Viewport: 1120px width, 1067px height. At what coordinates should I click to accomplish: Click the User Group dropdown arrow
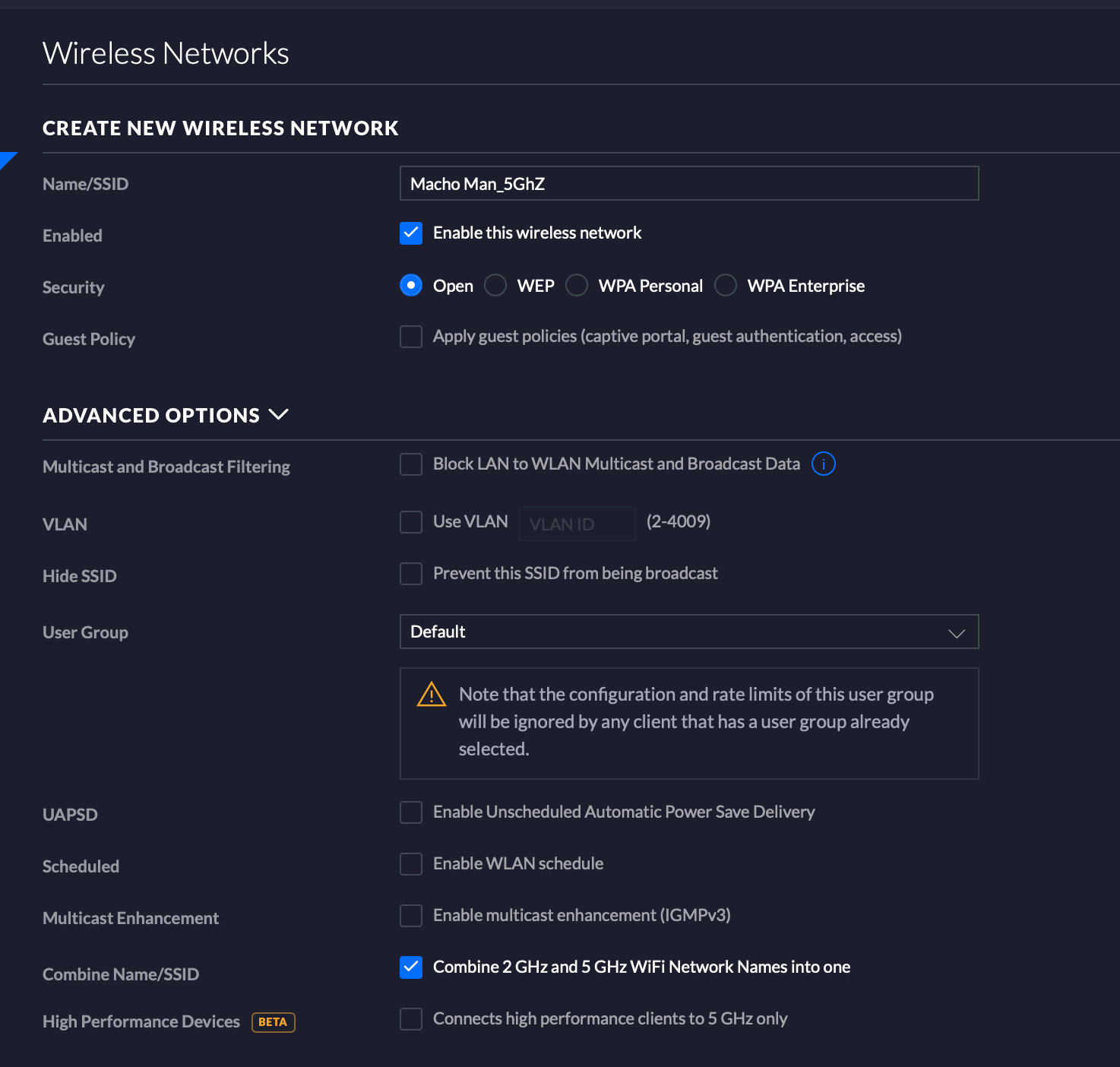(x=956, y=632)
